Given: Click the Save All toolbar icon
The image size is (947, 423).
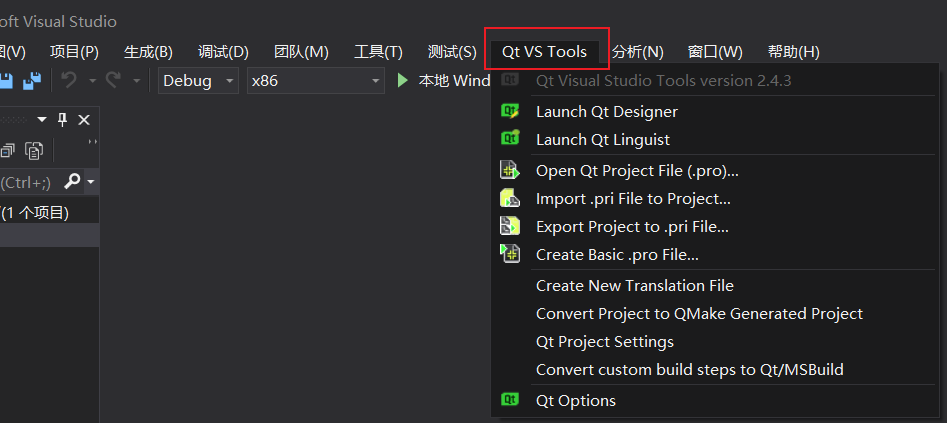Looking at the screenshot, I should (33, 80).
